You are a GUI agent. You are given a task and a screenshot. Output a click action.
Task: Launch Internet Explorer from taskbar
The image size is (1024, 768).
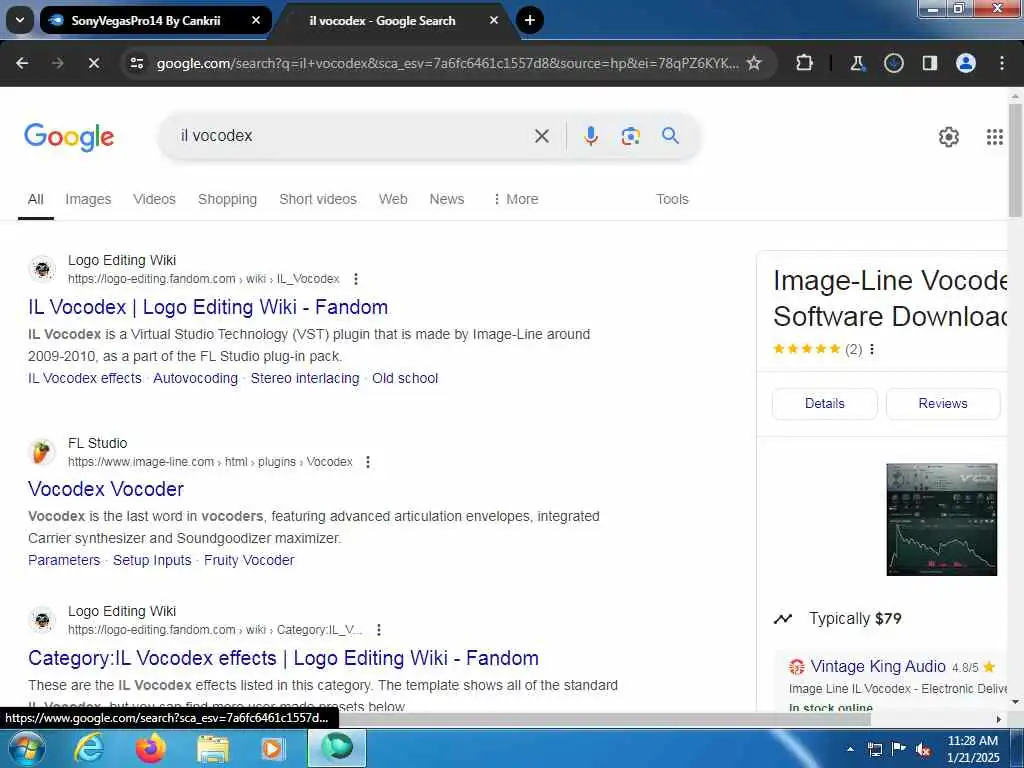point(89,748)
